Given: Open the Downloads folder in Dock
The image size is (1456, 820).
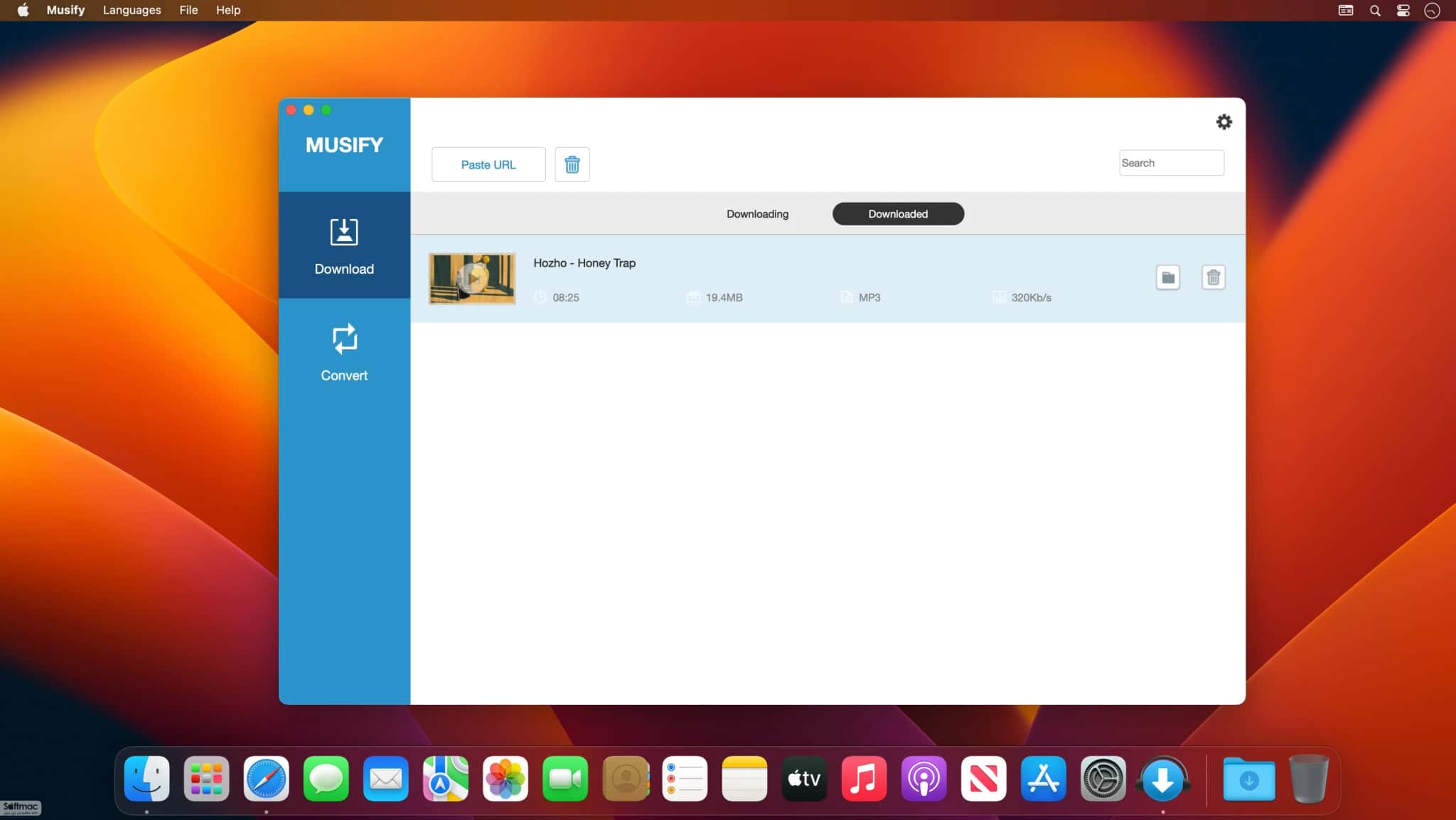Looking at the screenshot, I should [1249, 779].
